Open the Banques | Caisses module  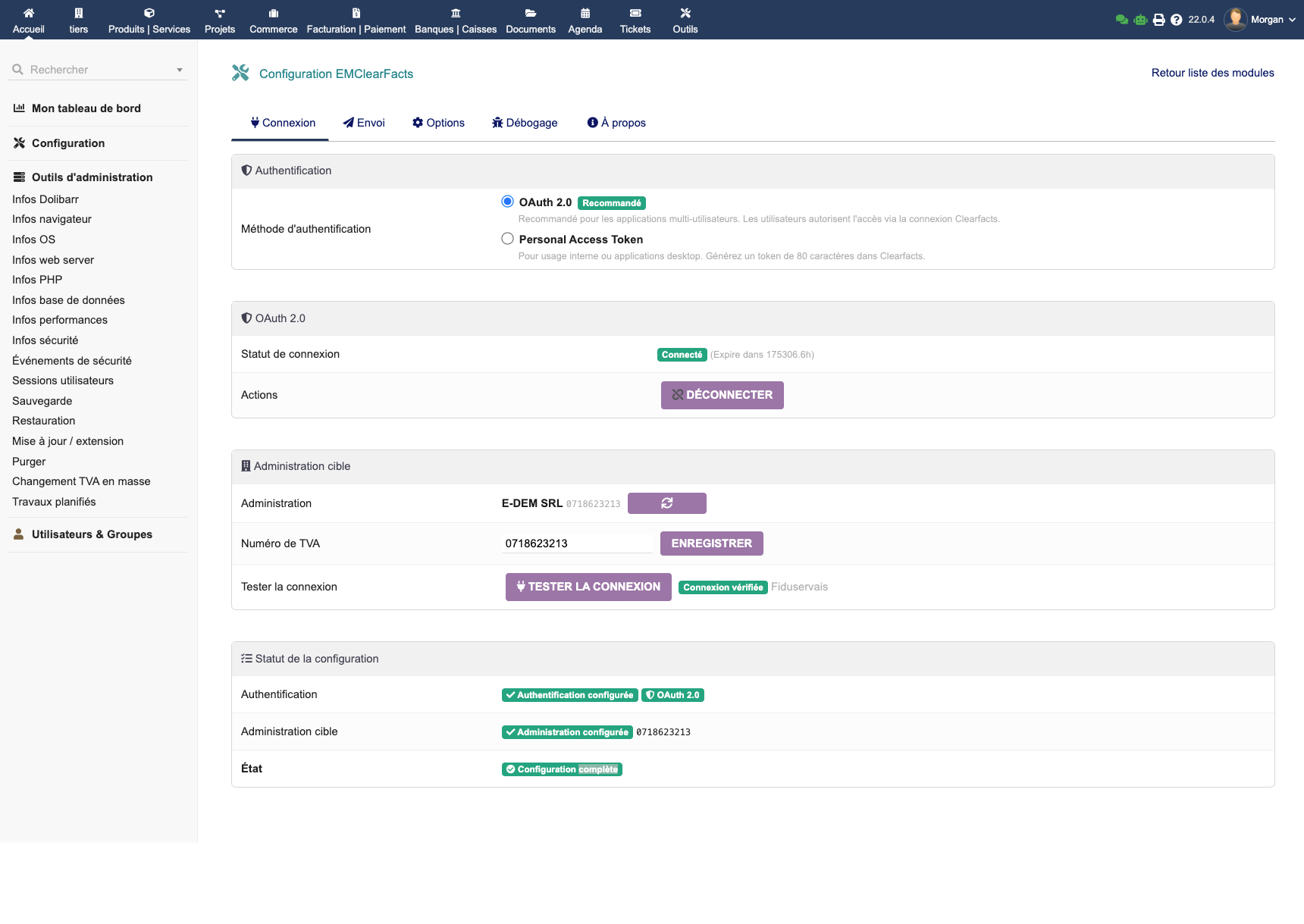tap(455, 20)
